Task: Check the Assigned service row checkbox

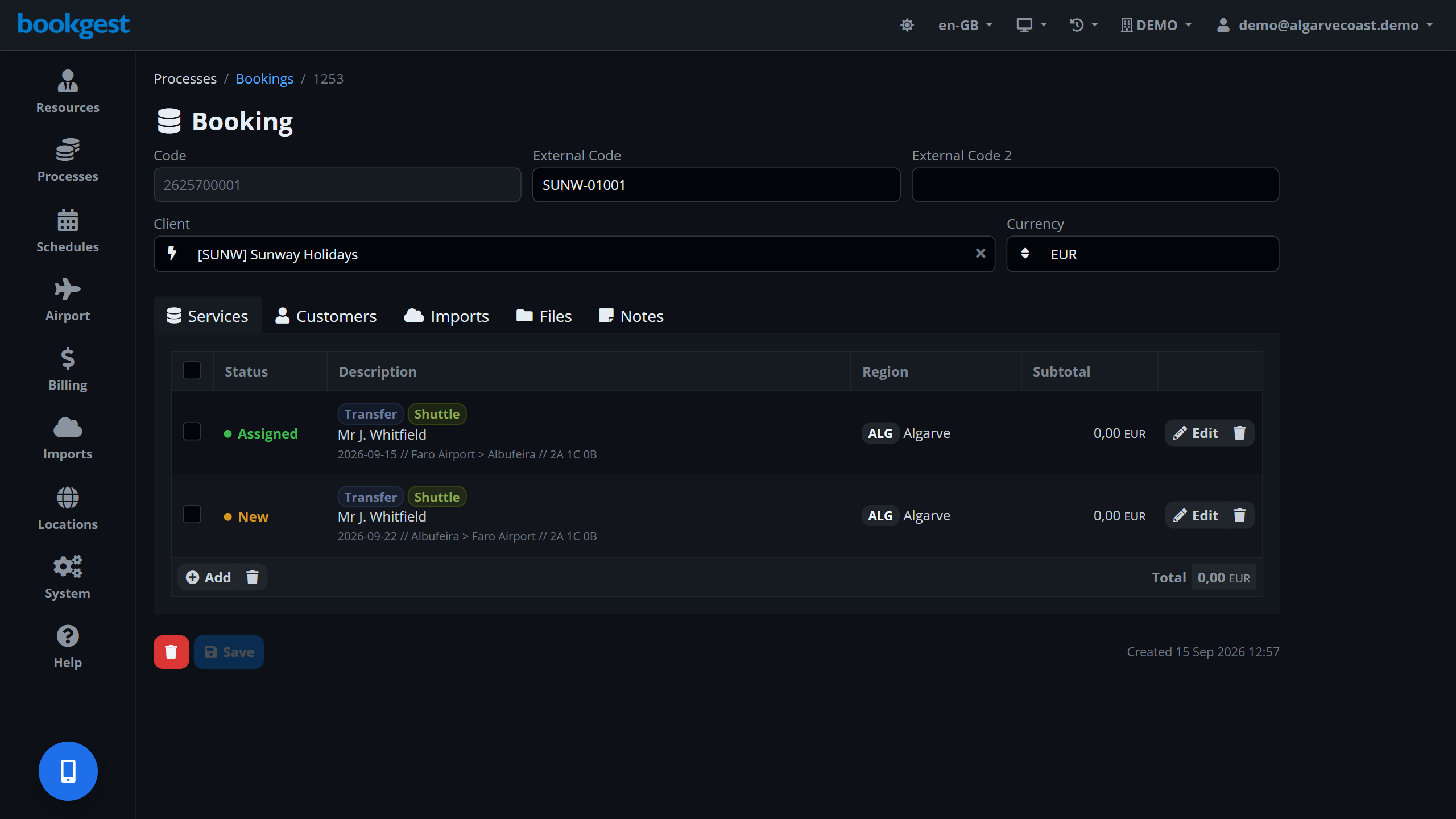Action: [x=192, y=432]
